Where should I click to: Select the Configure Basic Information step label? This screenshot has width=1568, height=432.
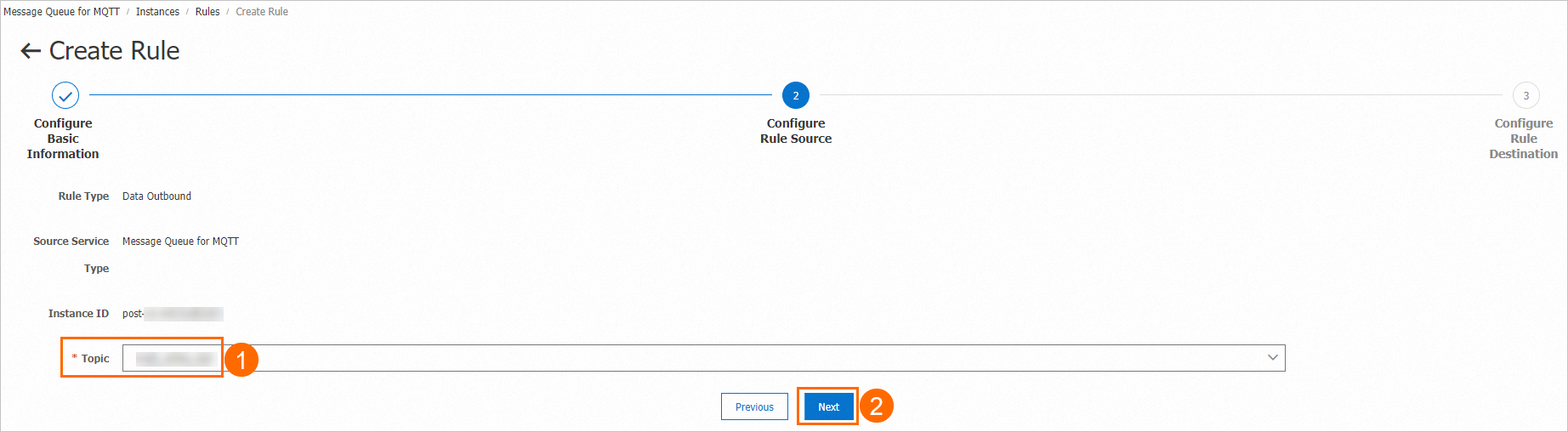(63, 139)
